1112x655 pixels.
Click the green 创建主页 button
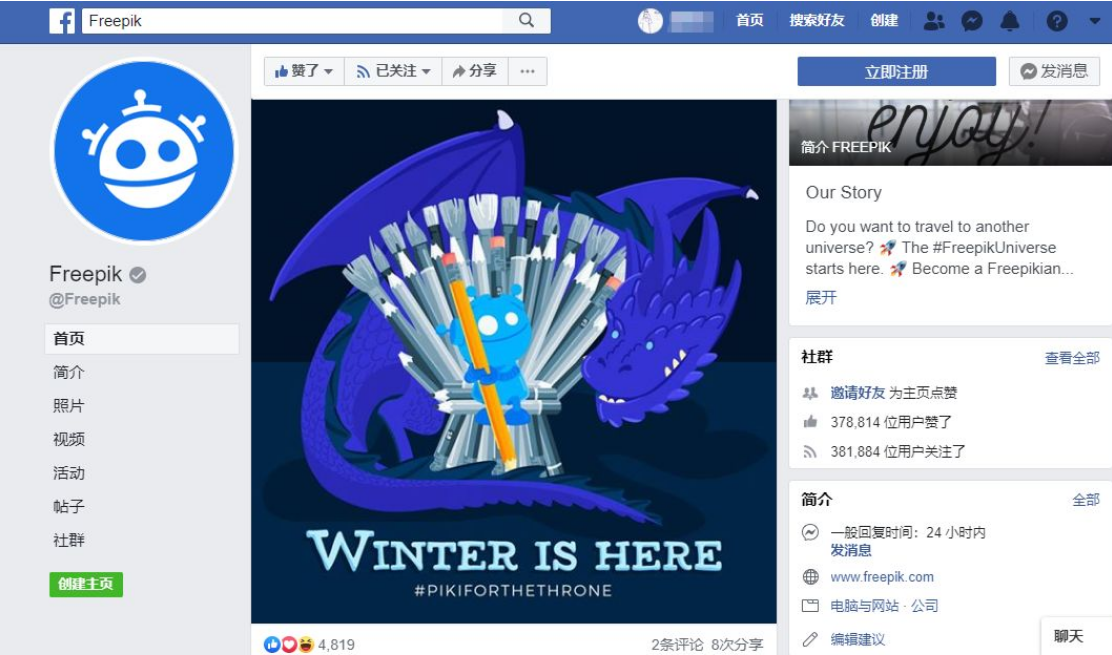86,584
